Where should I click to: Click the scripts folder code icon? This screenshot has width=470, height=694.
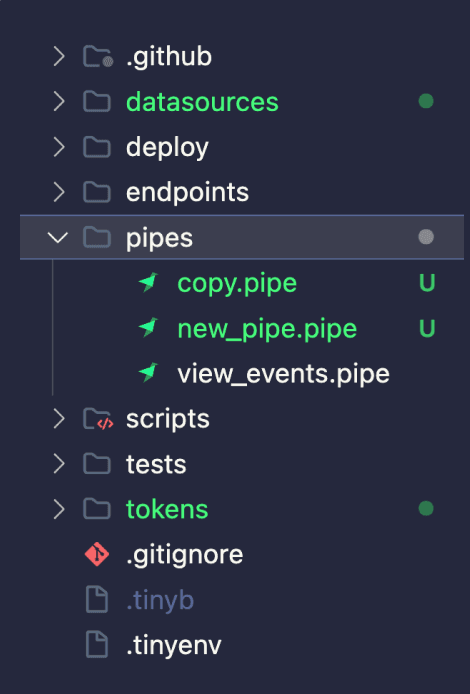click(x=98, y=419)
